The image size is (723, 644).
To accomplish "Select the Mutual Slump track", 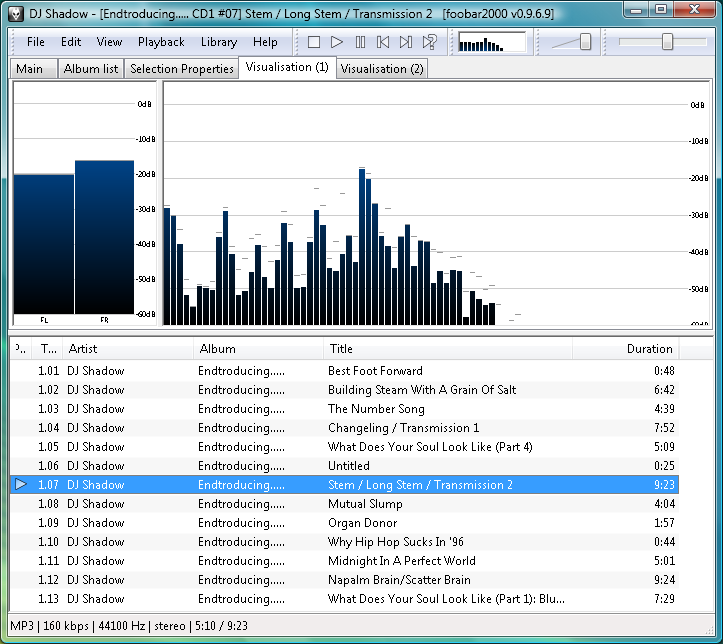I will click(x=344, y=503).
